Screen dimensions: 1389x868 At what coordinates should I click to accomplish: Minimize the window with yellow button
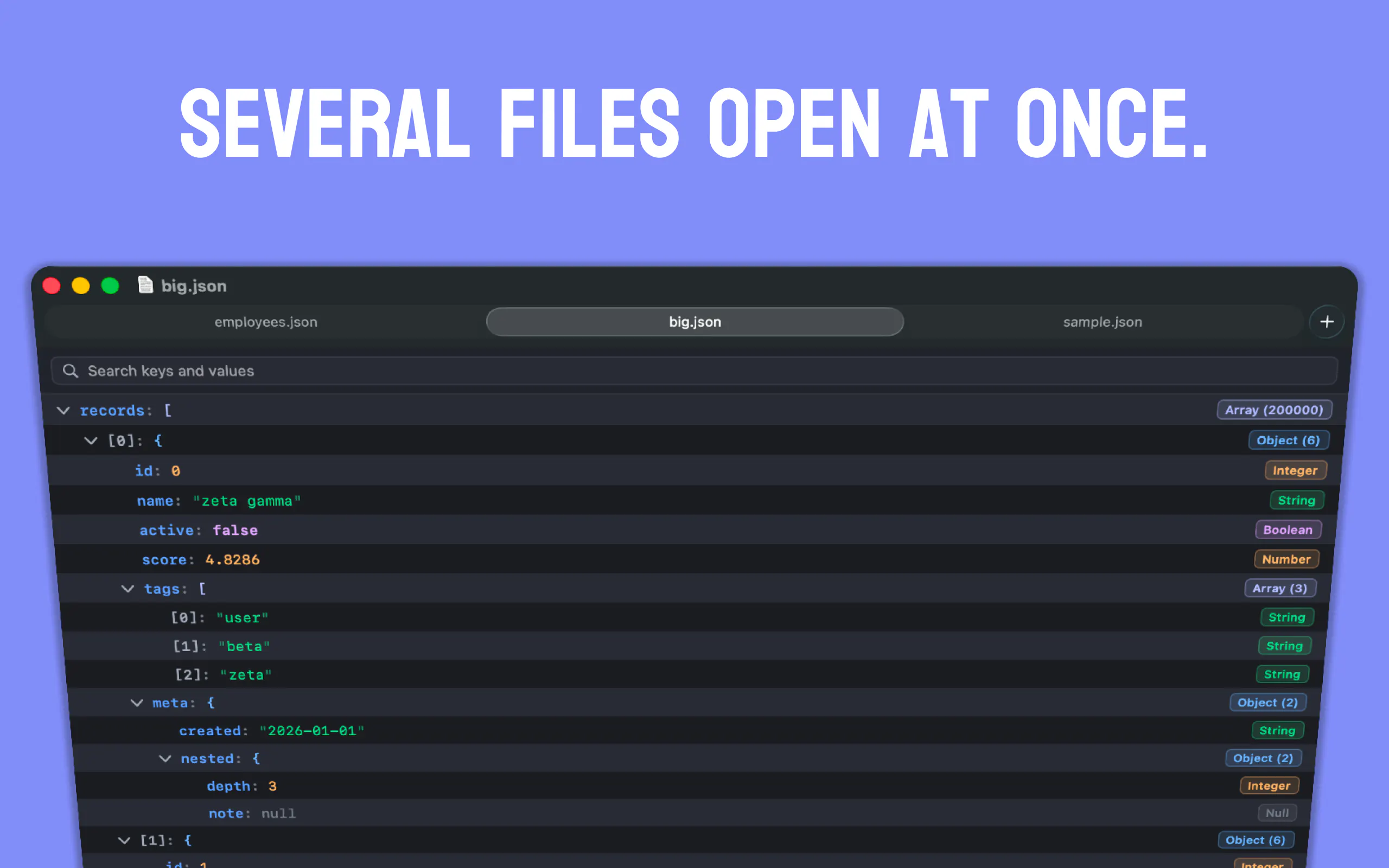tap(81, 285)
